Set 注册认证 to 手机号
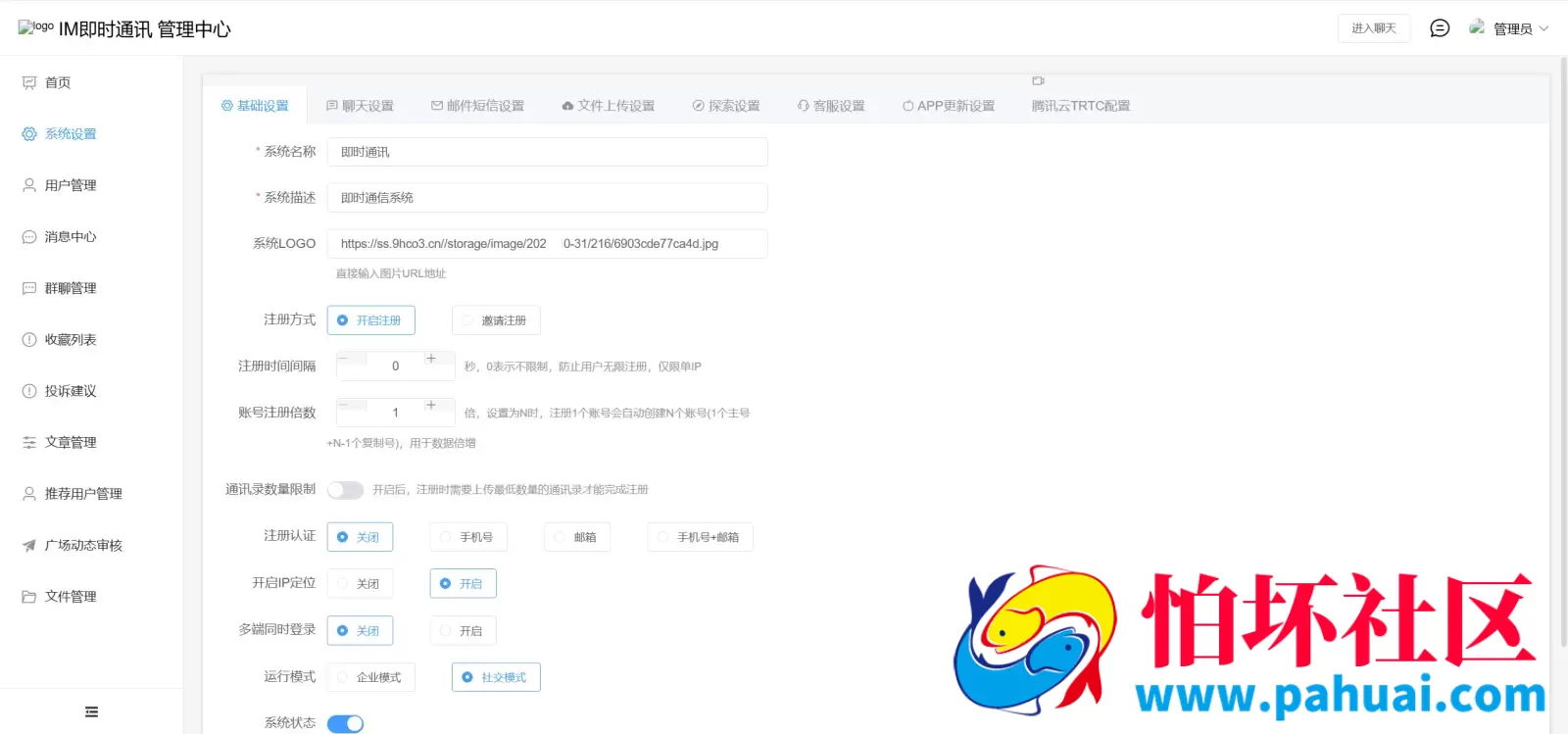 [468, 537]
